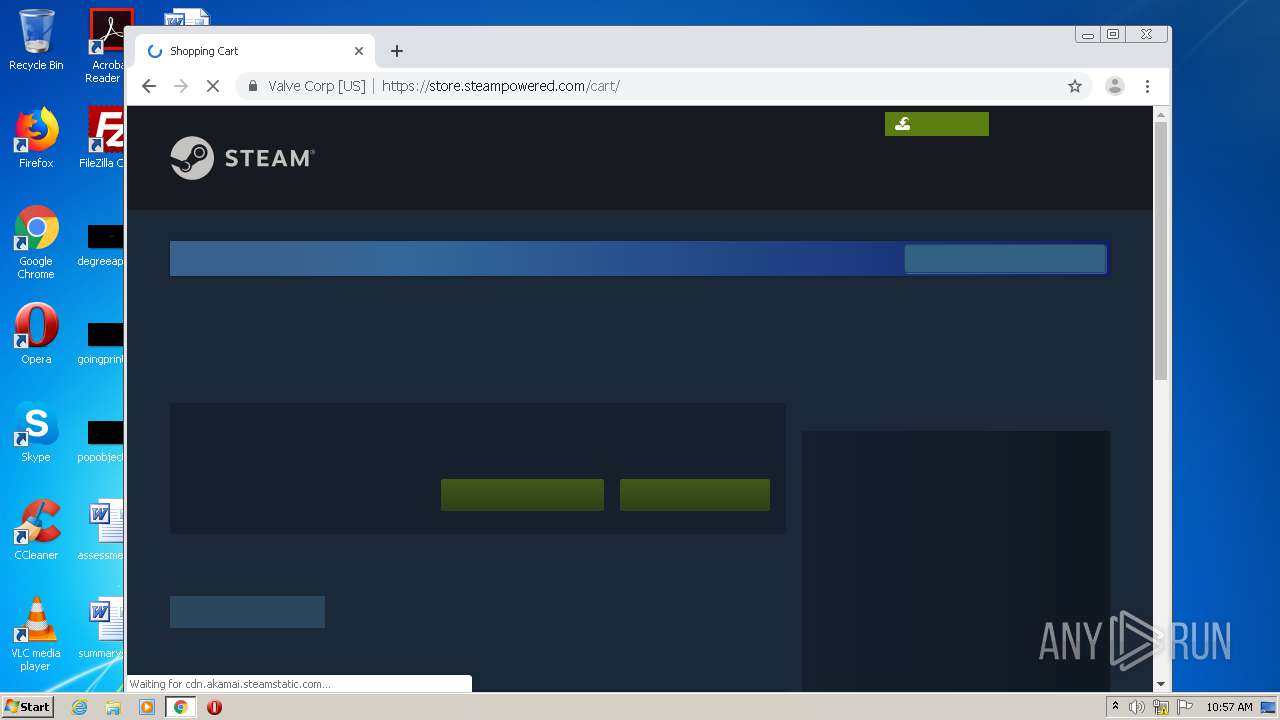This screenshot has width=1280, height=720.
Task: Click the Action Center flag icon
Action: click(x=1185, y=707)
